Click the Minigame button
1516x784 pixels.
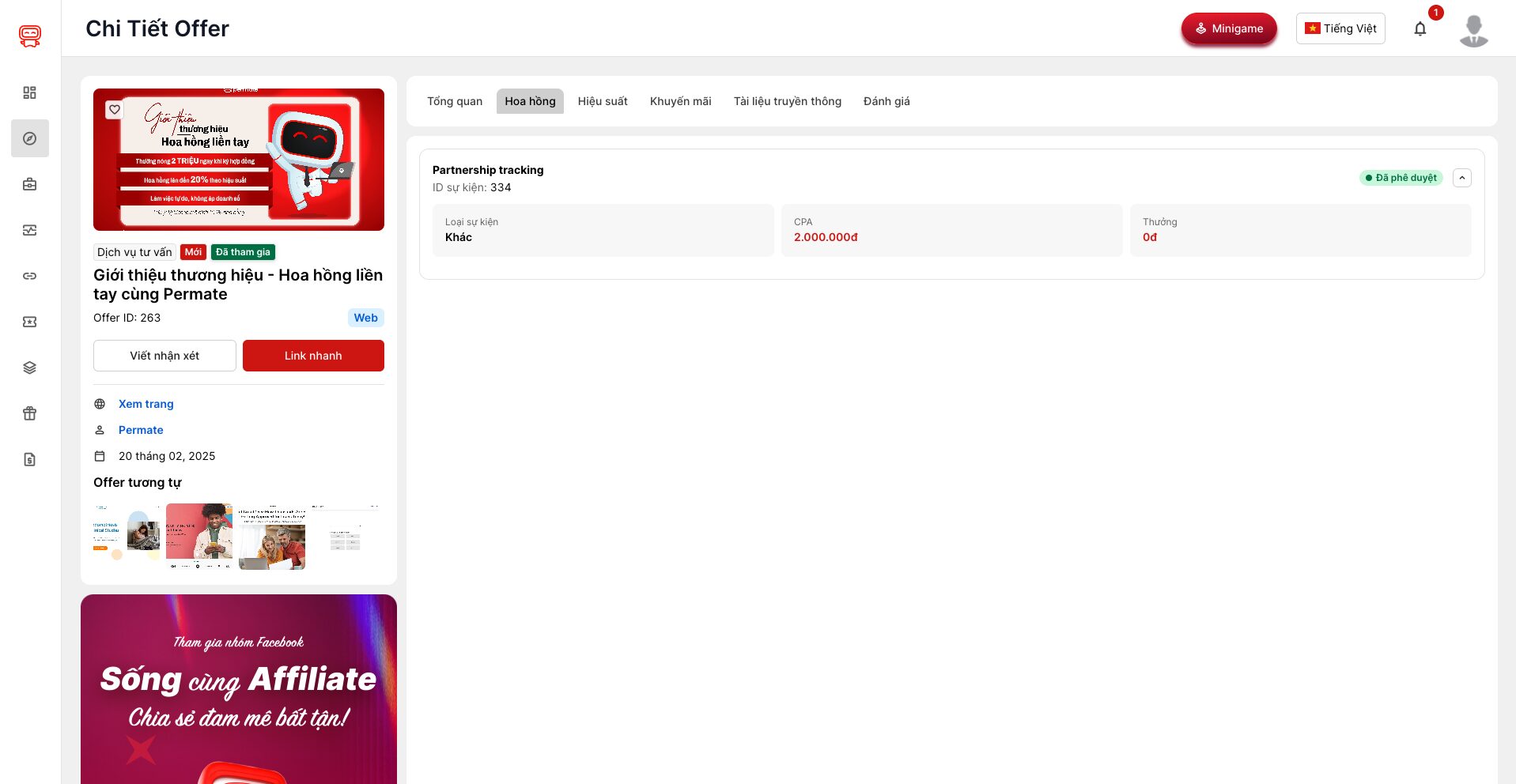coord(1228,29)
